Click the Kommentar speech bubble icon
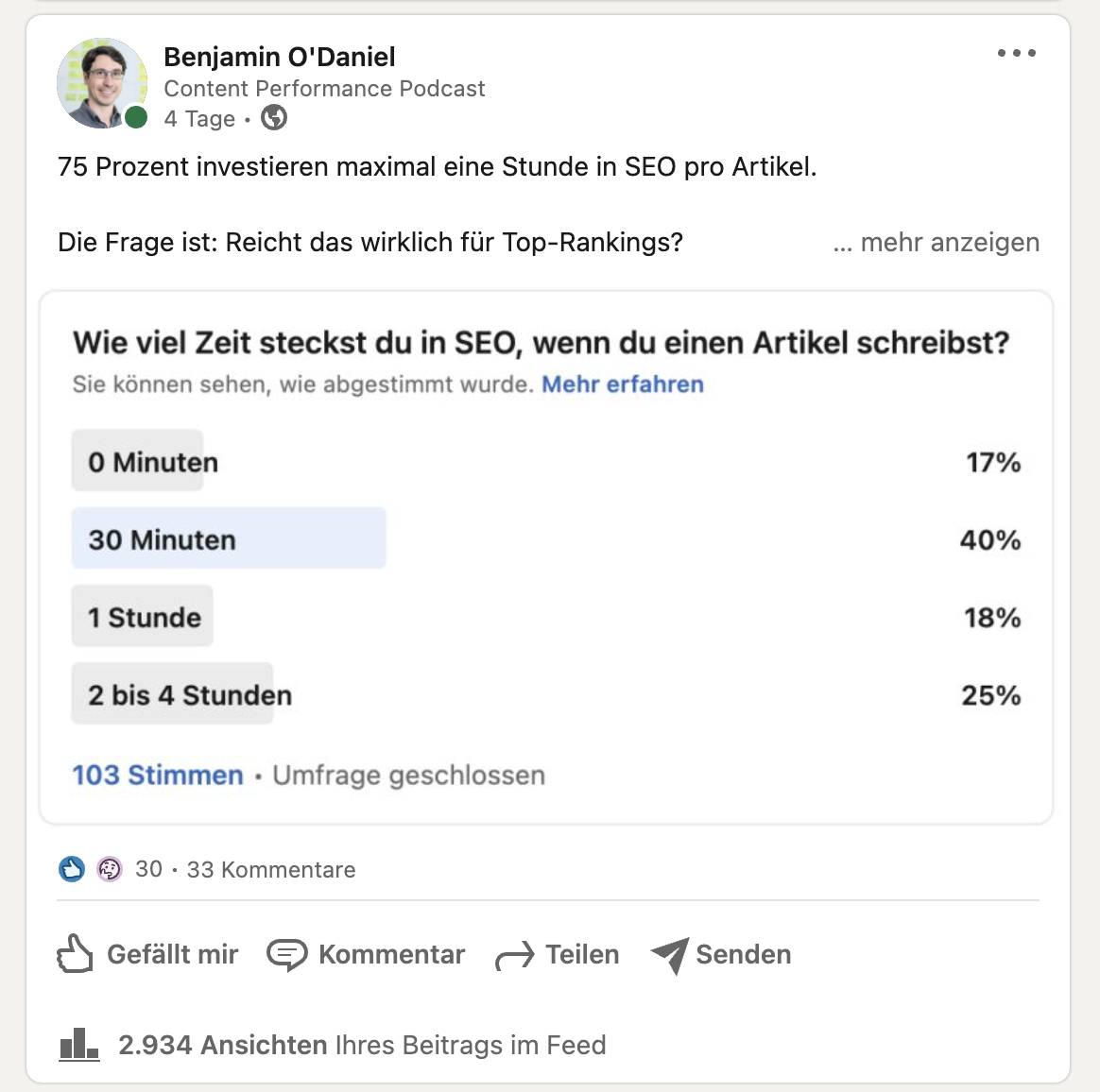The width and height of the screenshot is (1100, 1092). point(287,954)
